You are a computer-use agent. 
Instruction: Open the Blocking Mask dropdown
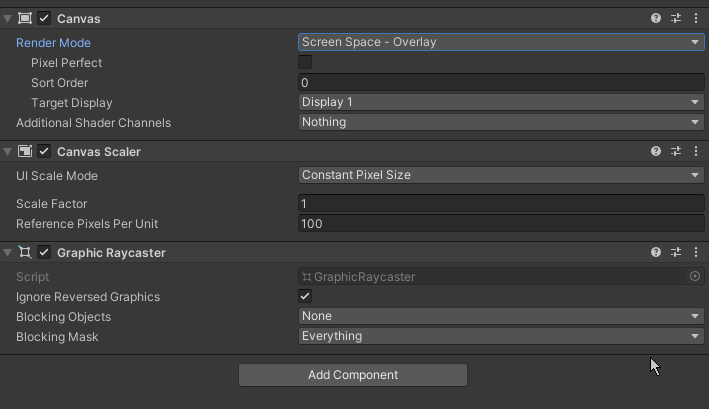[x=502, y=336]
